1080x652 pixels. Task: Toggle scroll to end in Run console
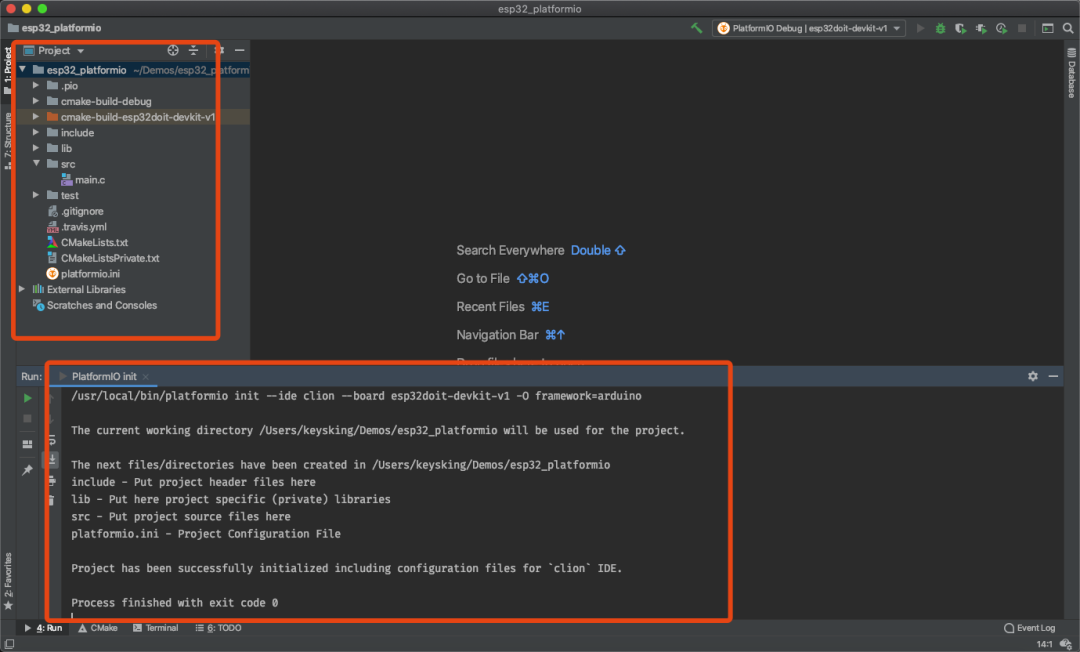(52, 458)
